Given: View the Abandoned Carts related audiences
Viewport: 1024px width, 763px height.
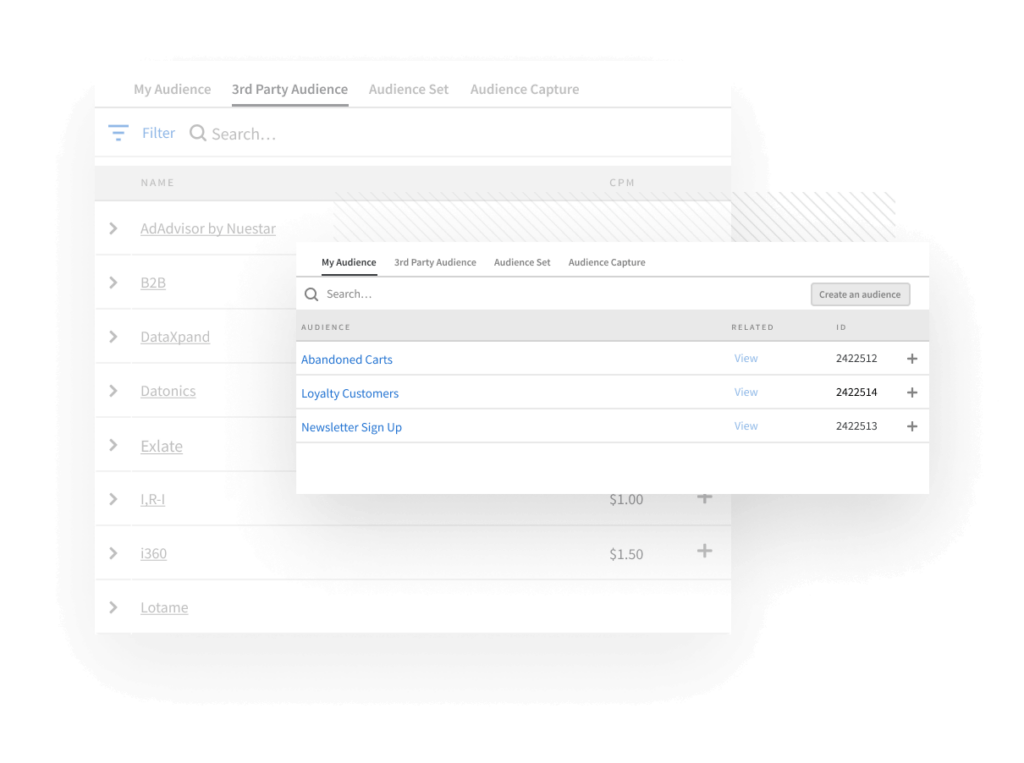Looking at the screenshot, I should [745, 358].
